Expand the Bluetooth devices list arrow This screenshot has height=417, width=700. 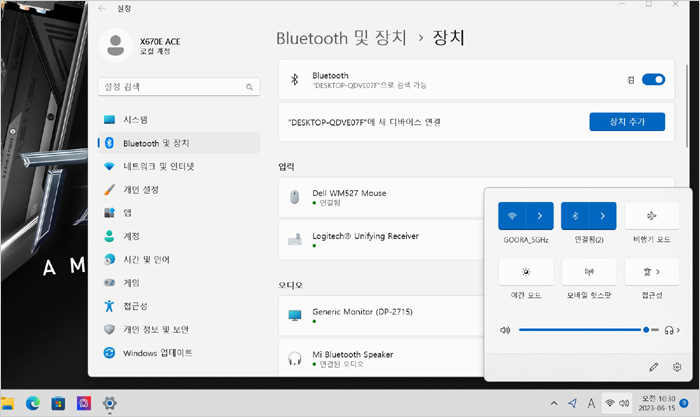tap(604, 215)
